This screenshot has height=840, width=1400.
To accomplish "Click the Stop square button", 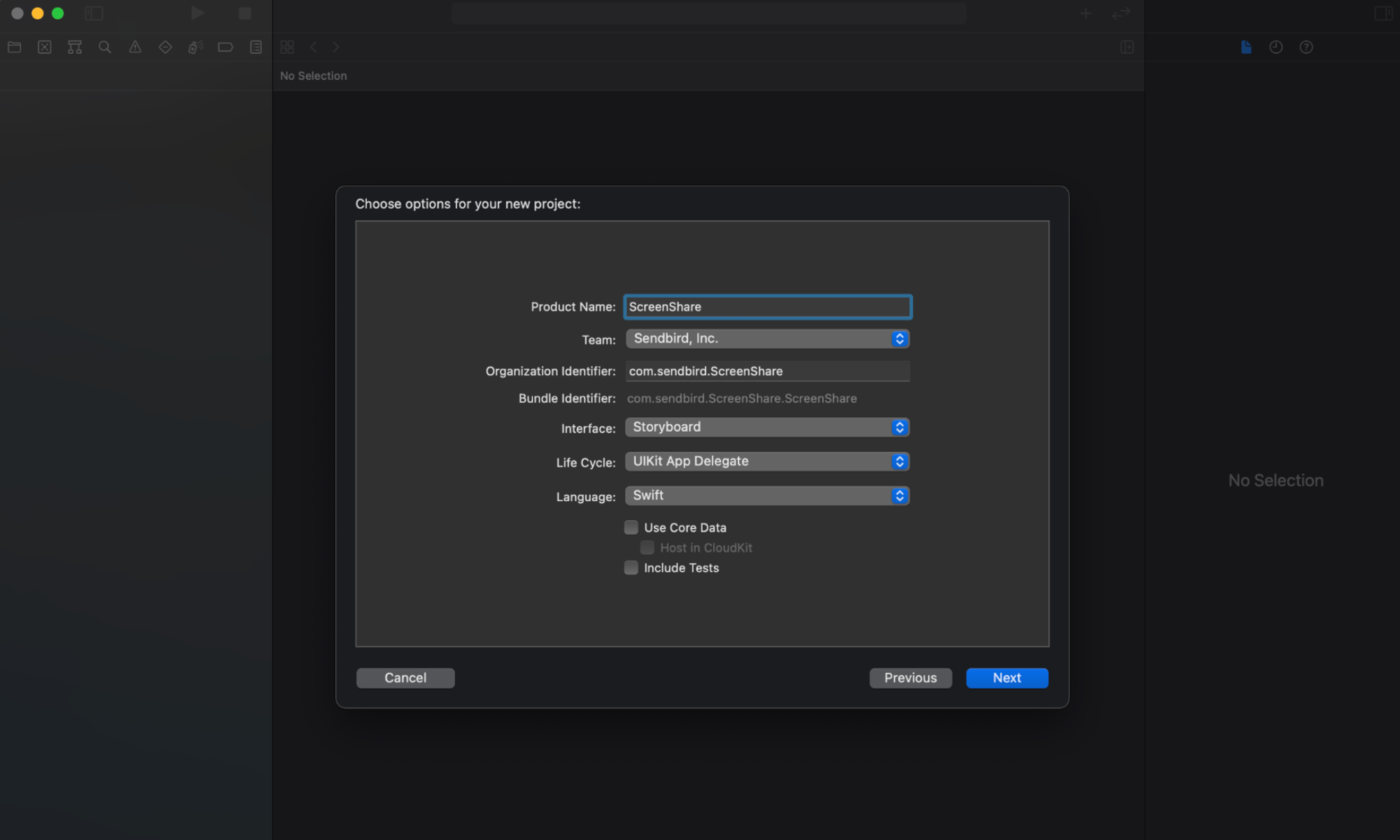I will tap(245, 13).
